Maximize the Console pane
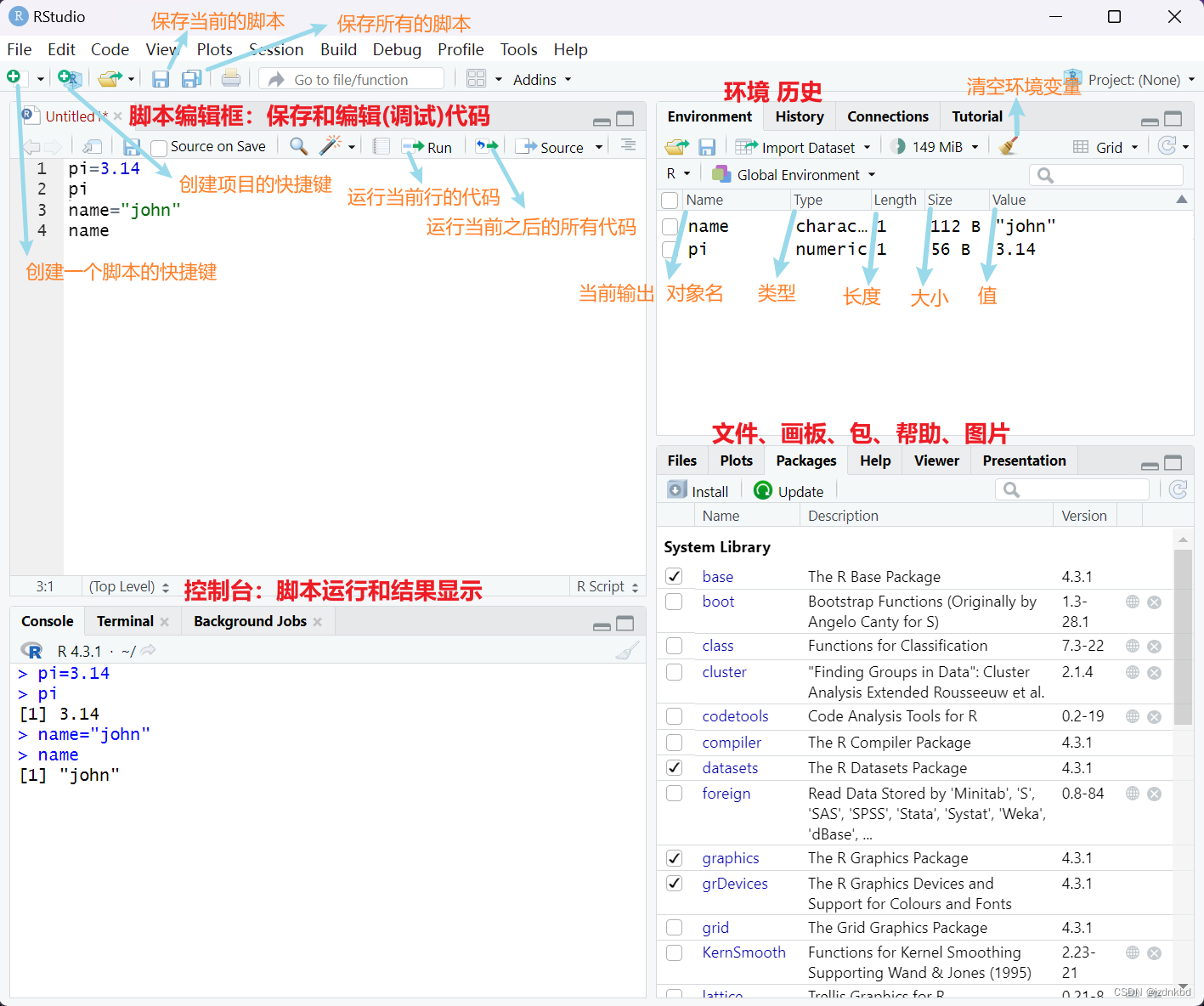 point(625,624)
